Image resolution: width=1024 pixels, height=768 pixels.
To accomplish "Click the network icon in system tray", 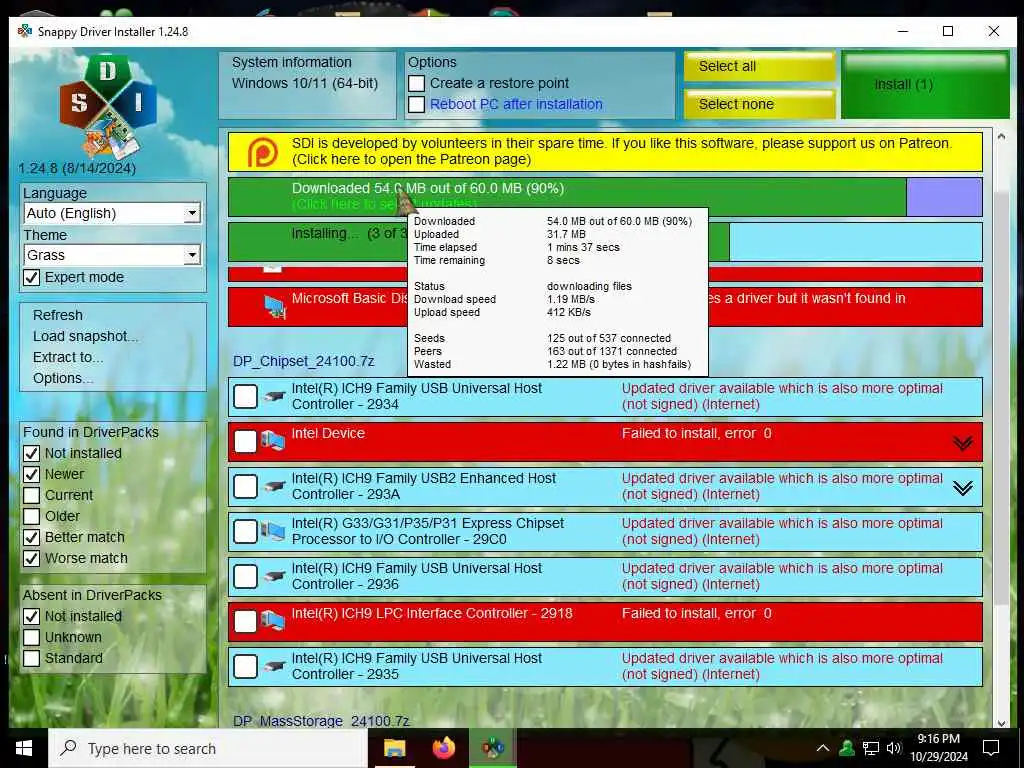I will (871, 748).
